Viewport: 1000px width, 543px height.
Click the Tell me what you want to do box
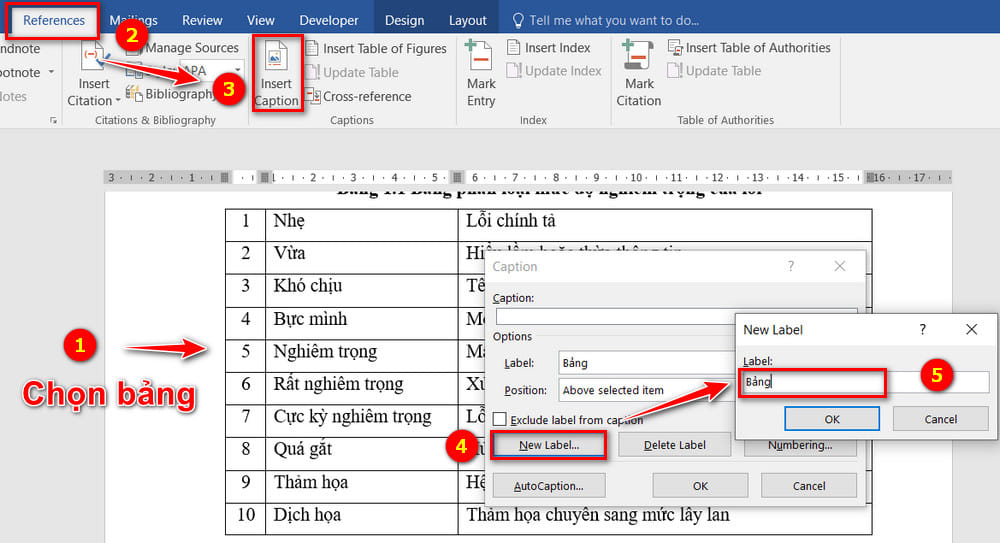tap(614, 20)
